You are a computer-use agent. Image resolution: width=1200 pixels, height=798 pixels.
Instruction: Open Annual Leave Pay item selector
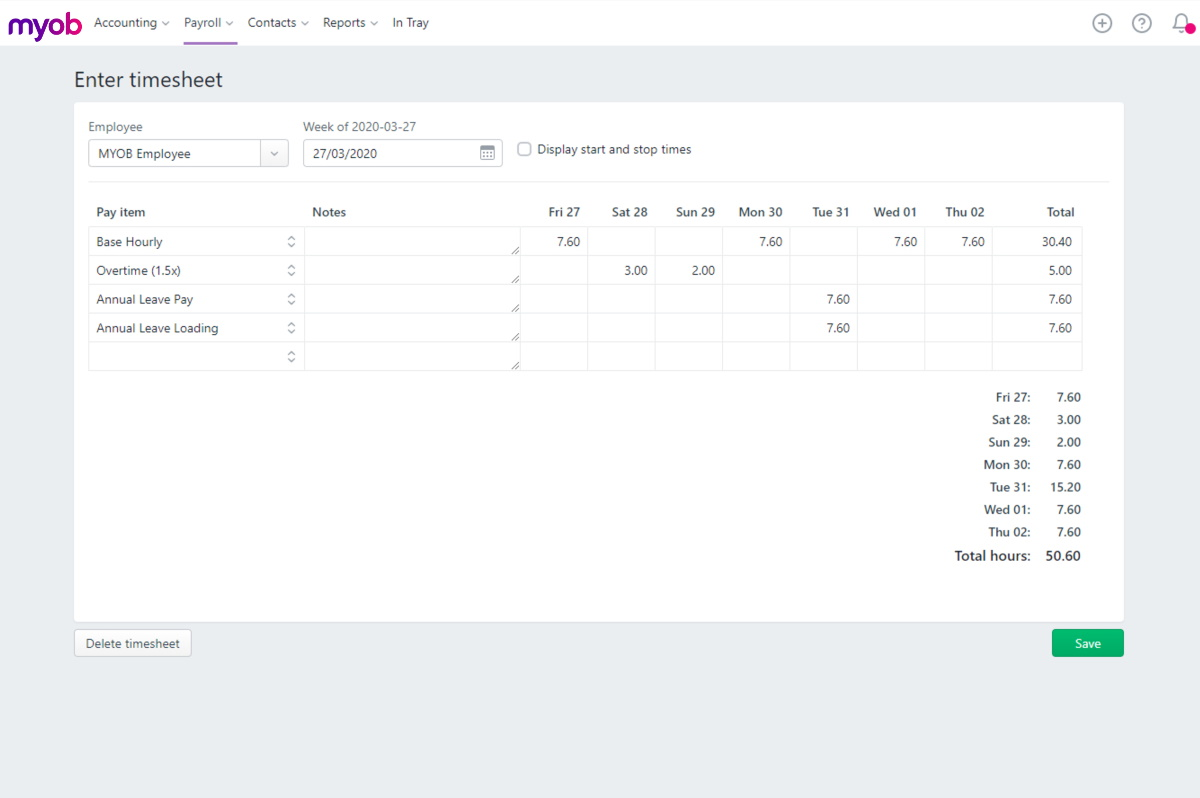coord(291,299)
